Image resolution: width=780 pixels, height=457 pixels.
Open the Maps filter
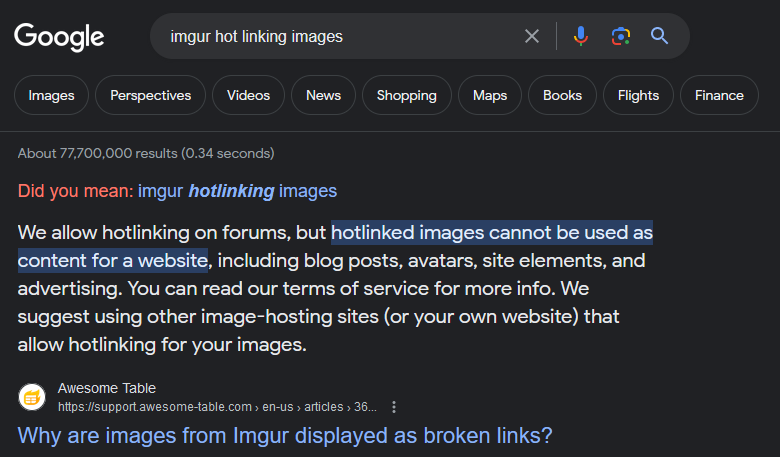tap(490, 96)
